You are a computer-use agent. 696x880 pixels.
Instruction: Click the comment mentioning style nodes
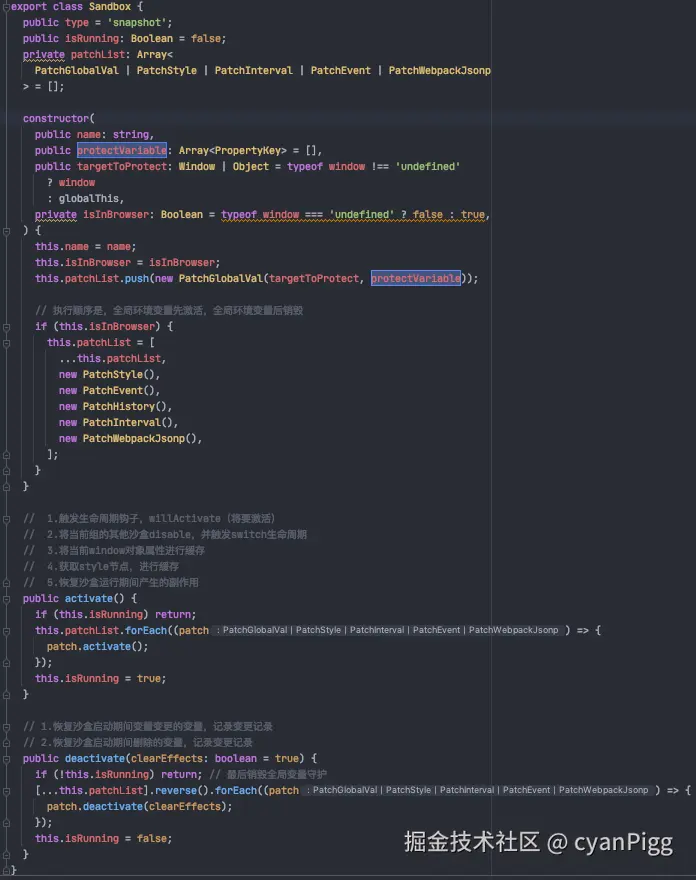[x=101, y=567]
